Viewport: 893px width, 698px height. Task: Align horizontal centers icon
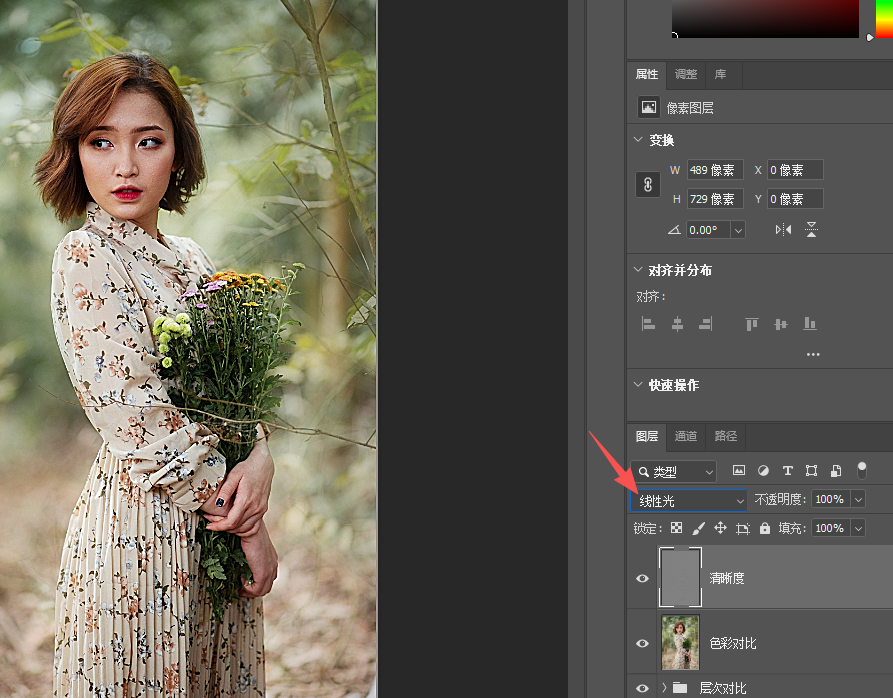(677, 324)
